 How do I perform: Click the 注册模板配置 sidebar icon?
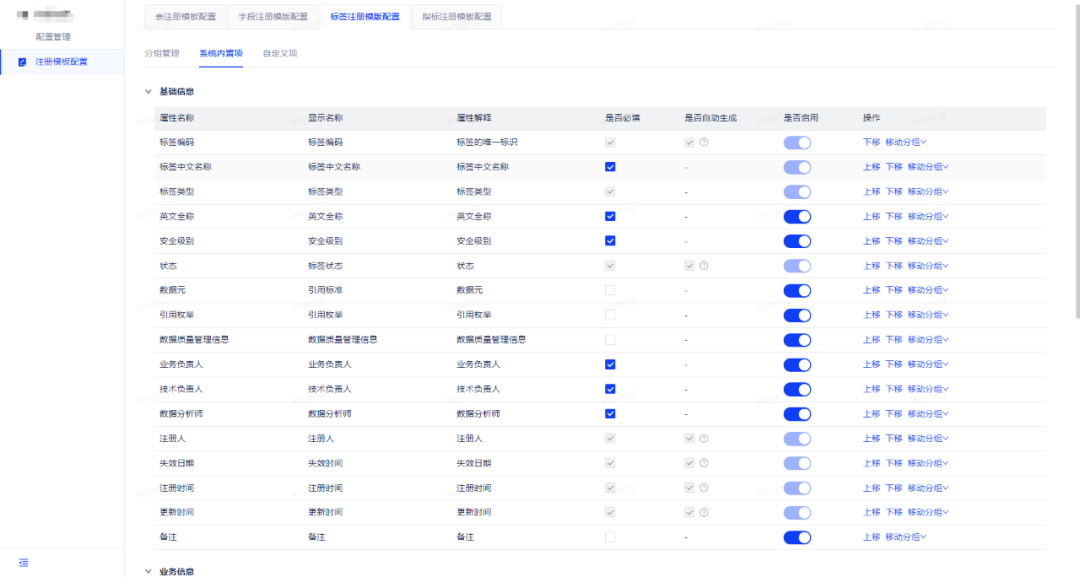(20, 60)
